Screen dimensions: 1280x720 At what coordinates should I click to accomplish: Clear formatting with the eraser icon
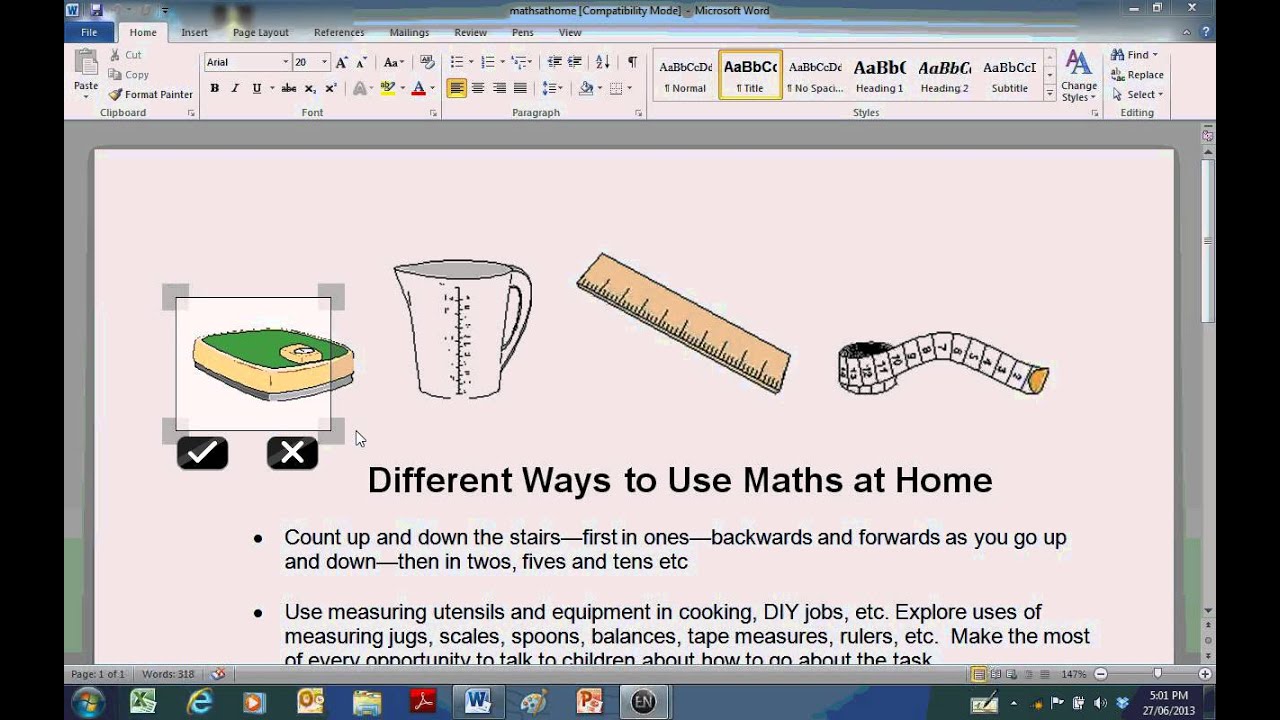tap(427, 62)
